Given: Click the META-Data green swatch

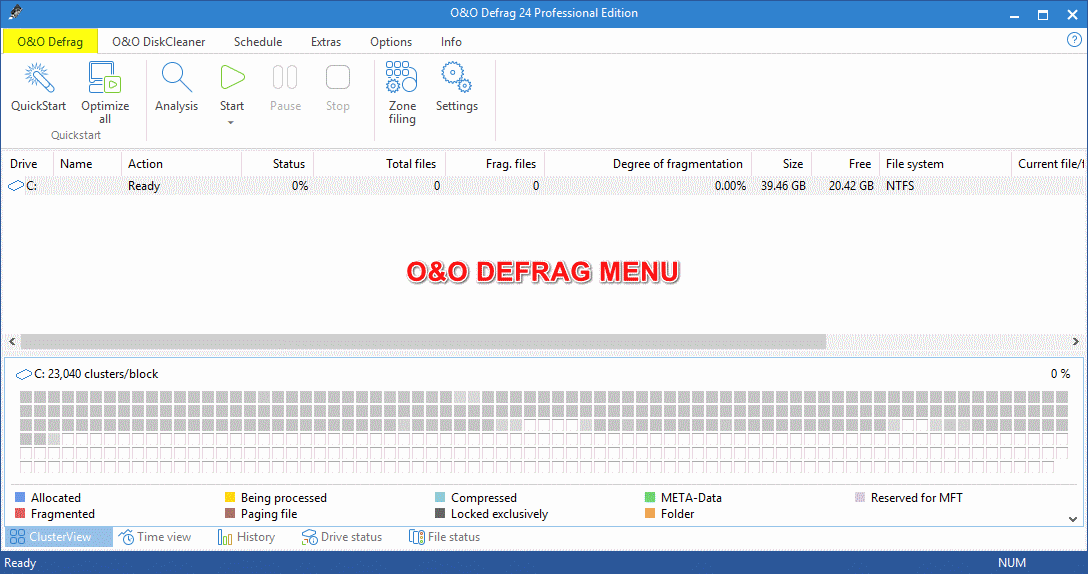Looking at the screenshot, I should (650, 497).
